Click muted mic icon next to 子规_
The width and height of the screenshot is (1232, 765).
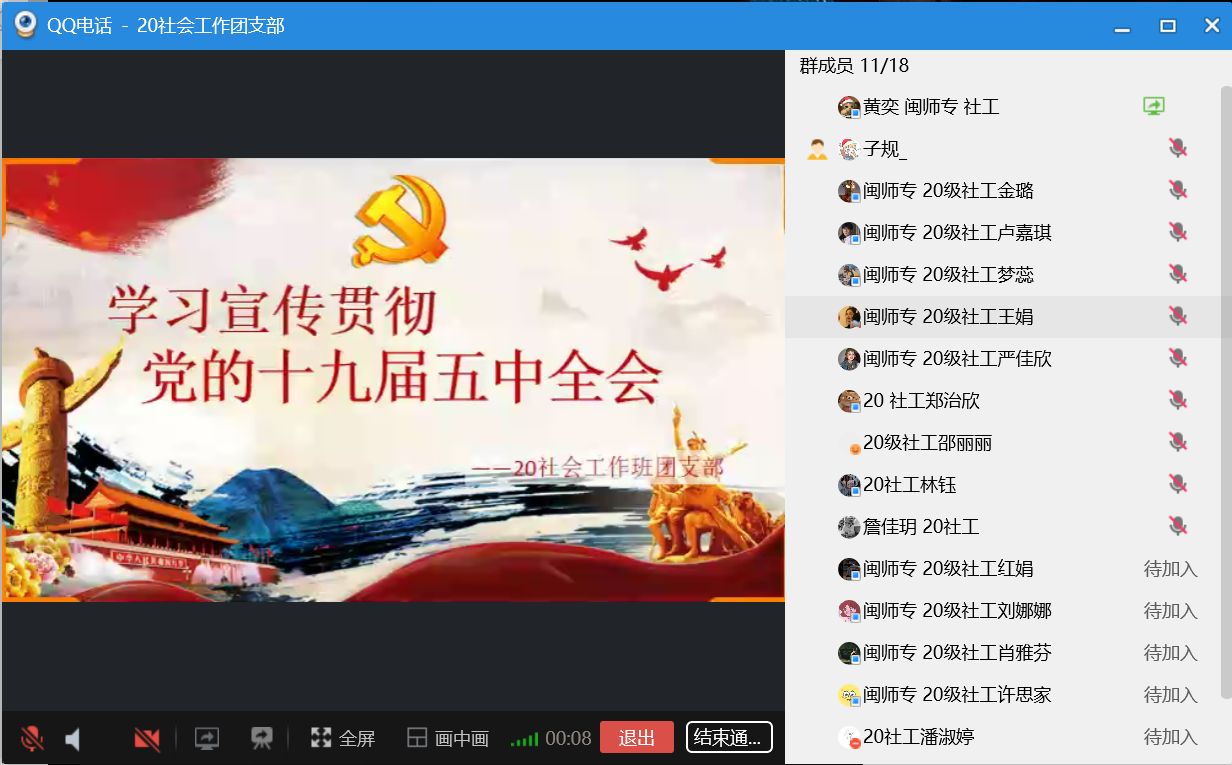point(1178,149)
